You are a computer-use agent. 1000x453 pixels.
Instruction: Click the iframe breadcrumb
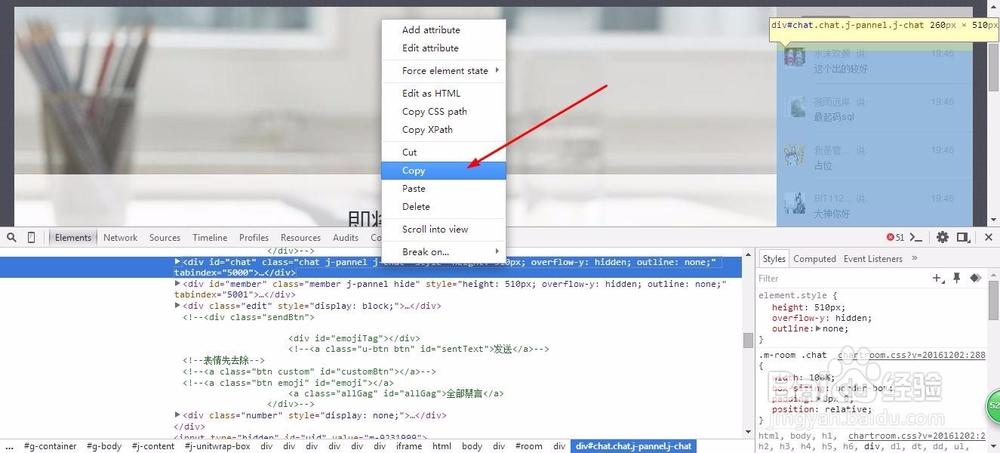pyautogui.click(x=409, y=446)
